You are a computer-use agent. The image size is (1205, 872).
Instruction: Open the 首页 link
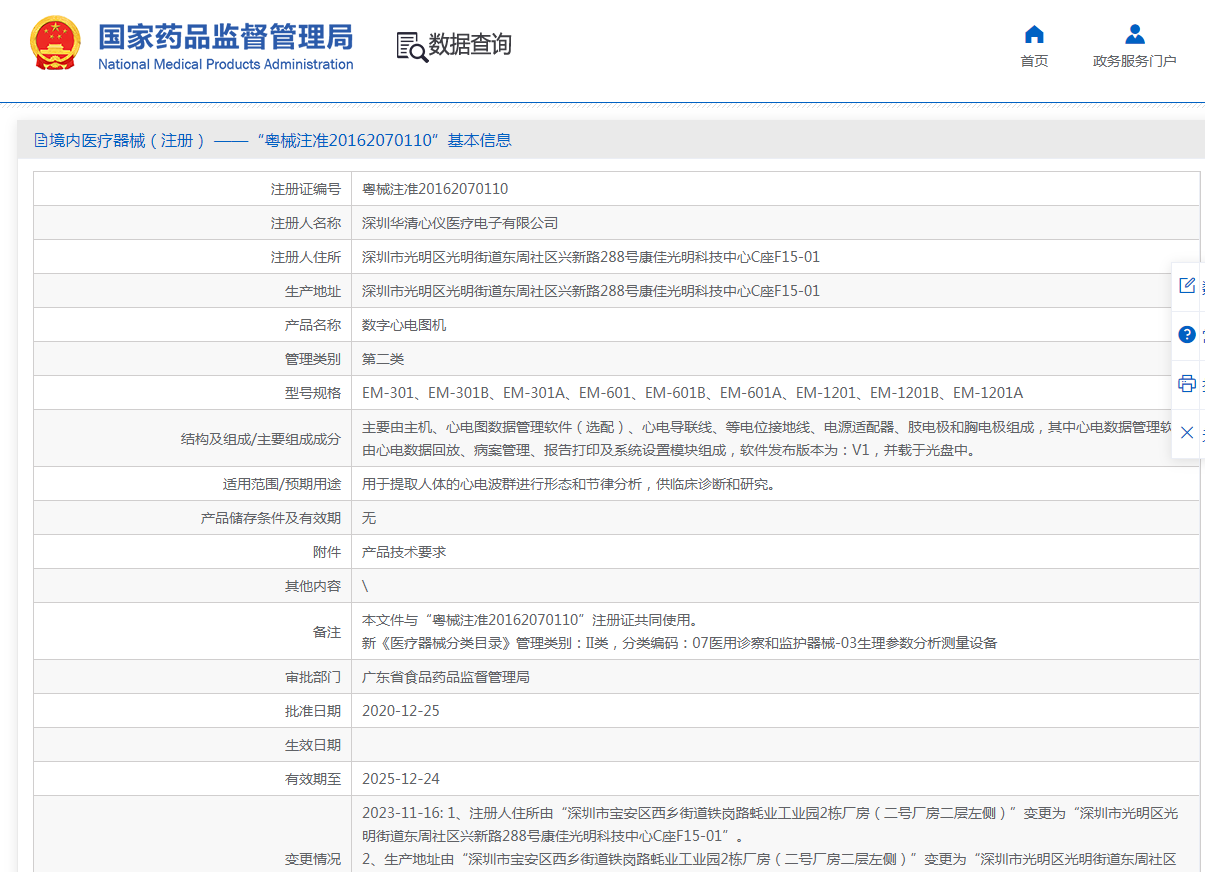(x=1034, y=61)
